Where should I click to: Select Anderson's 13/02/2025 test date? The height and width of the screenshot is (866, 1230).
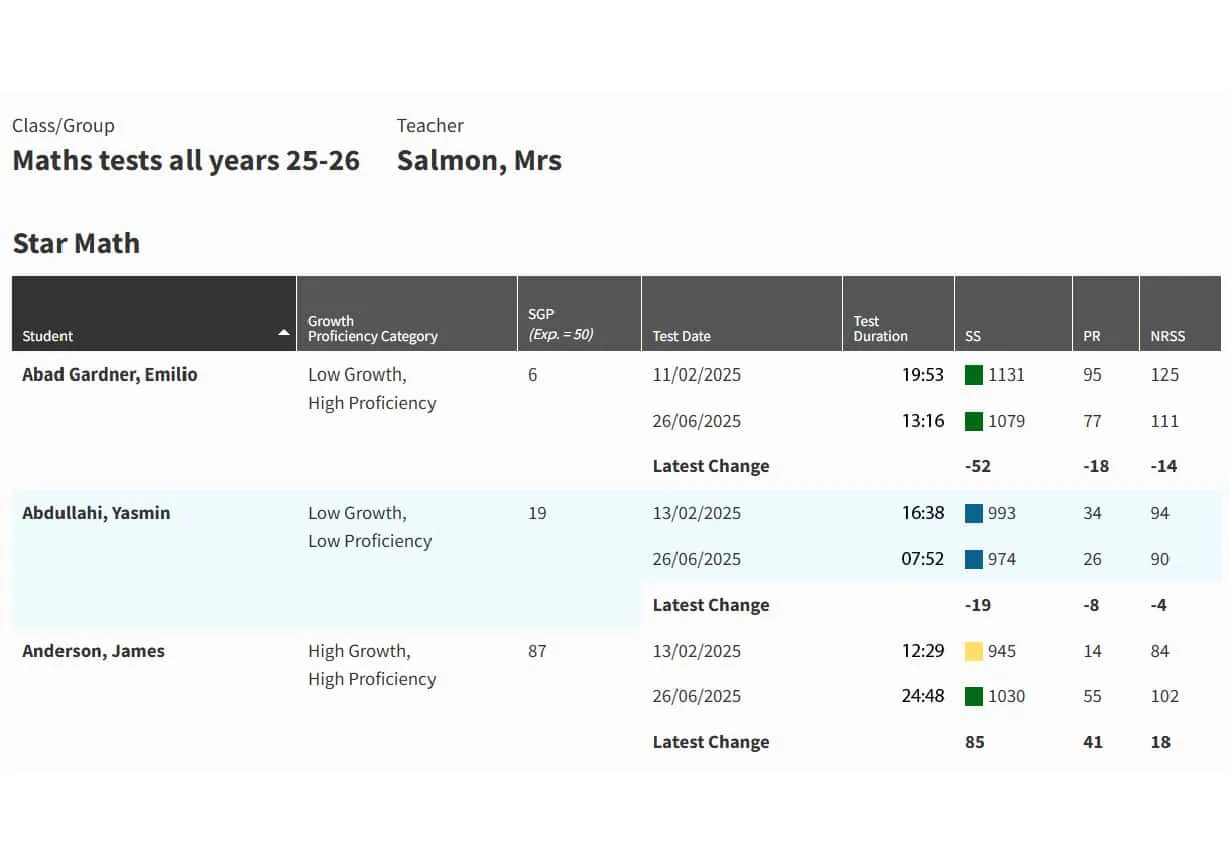coord(697,651)
